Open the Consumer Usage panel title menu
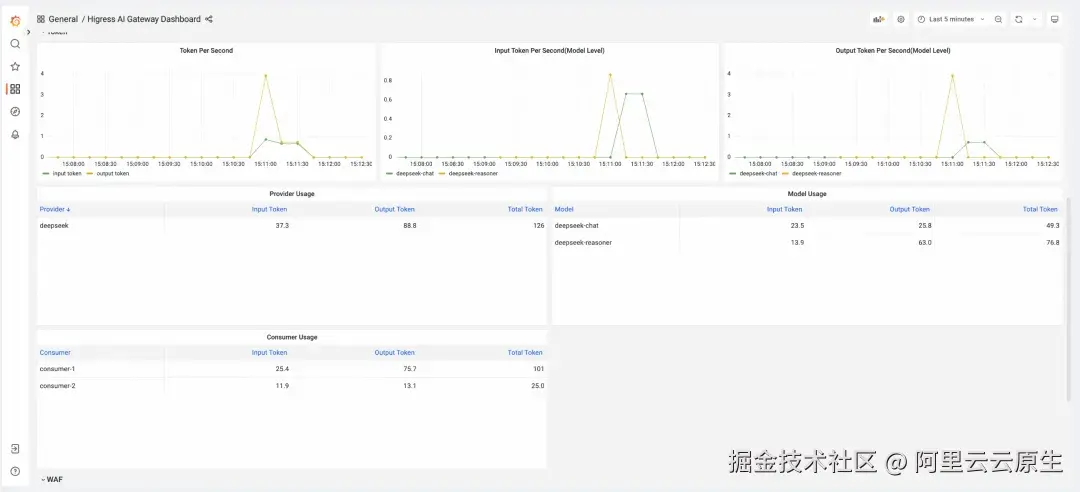Viewport: 1080px width, 492px height. click(292, 337)
